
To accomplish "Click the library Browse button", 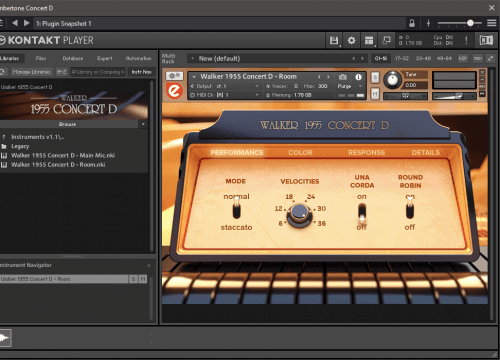I will [x=69, y=124].
